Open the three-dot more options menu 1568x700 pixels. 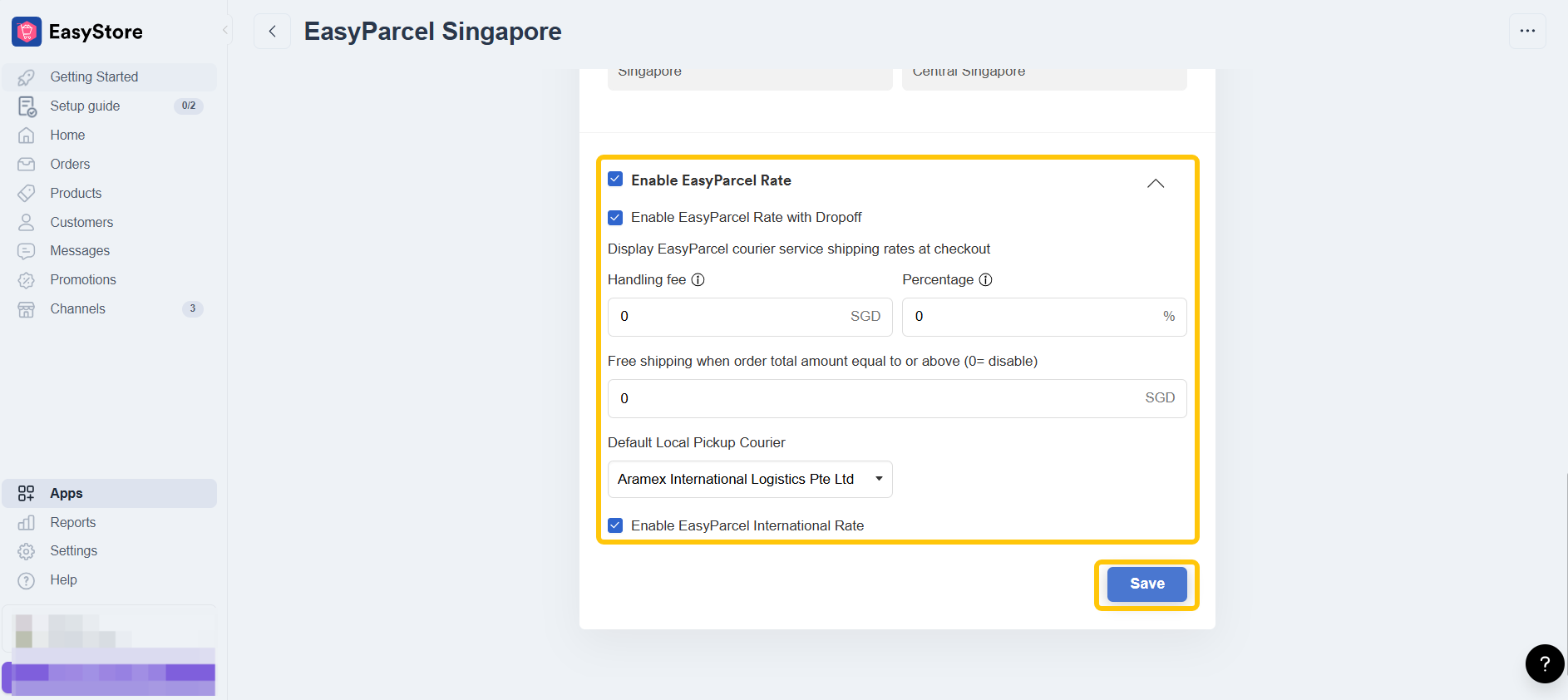pos(1527,31)
